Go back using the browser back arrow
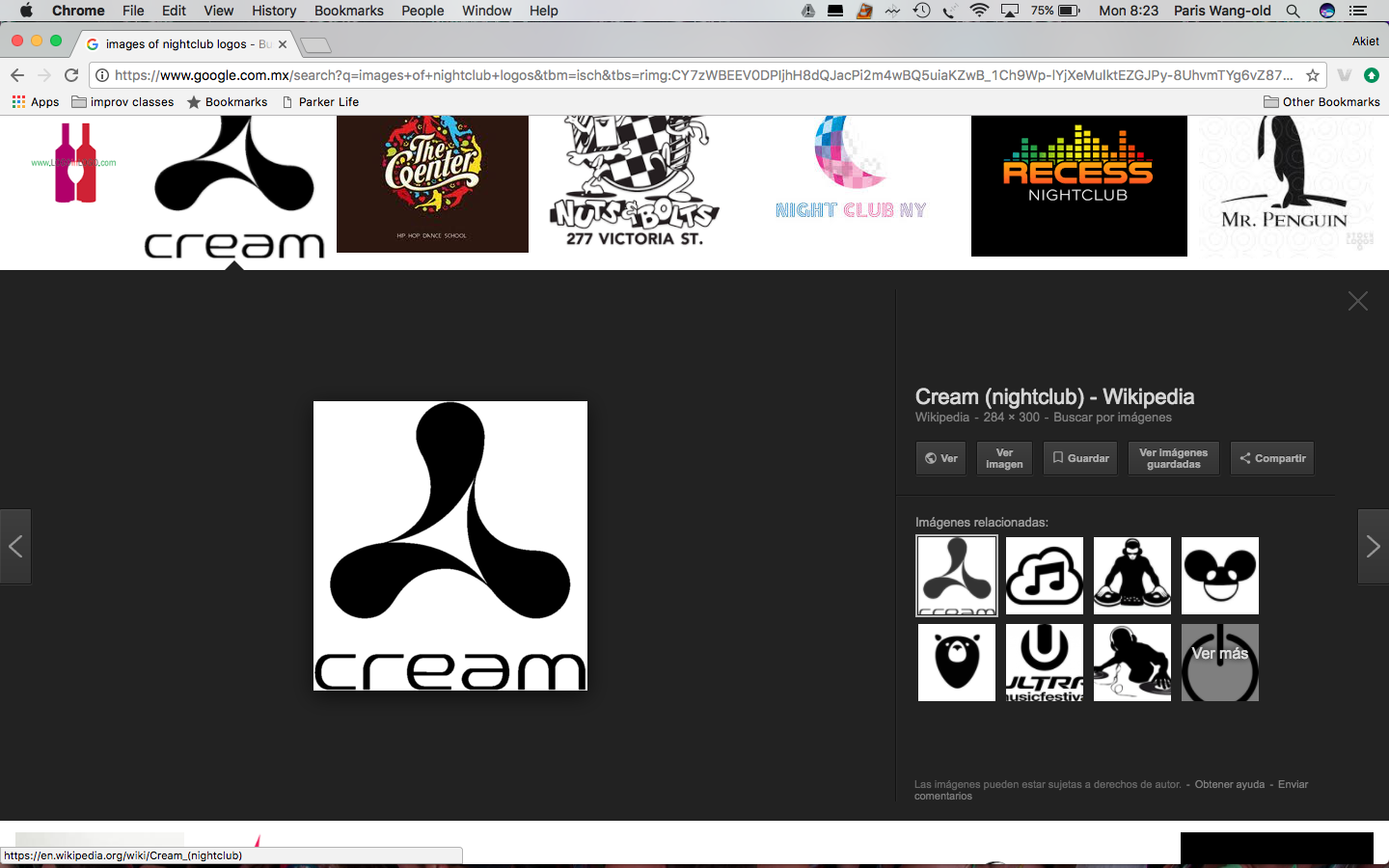 17,75
